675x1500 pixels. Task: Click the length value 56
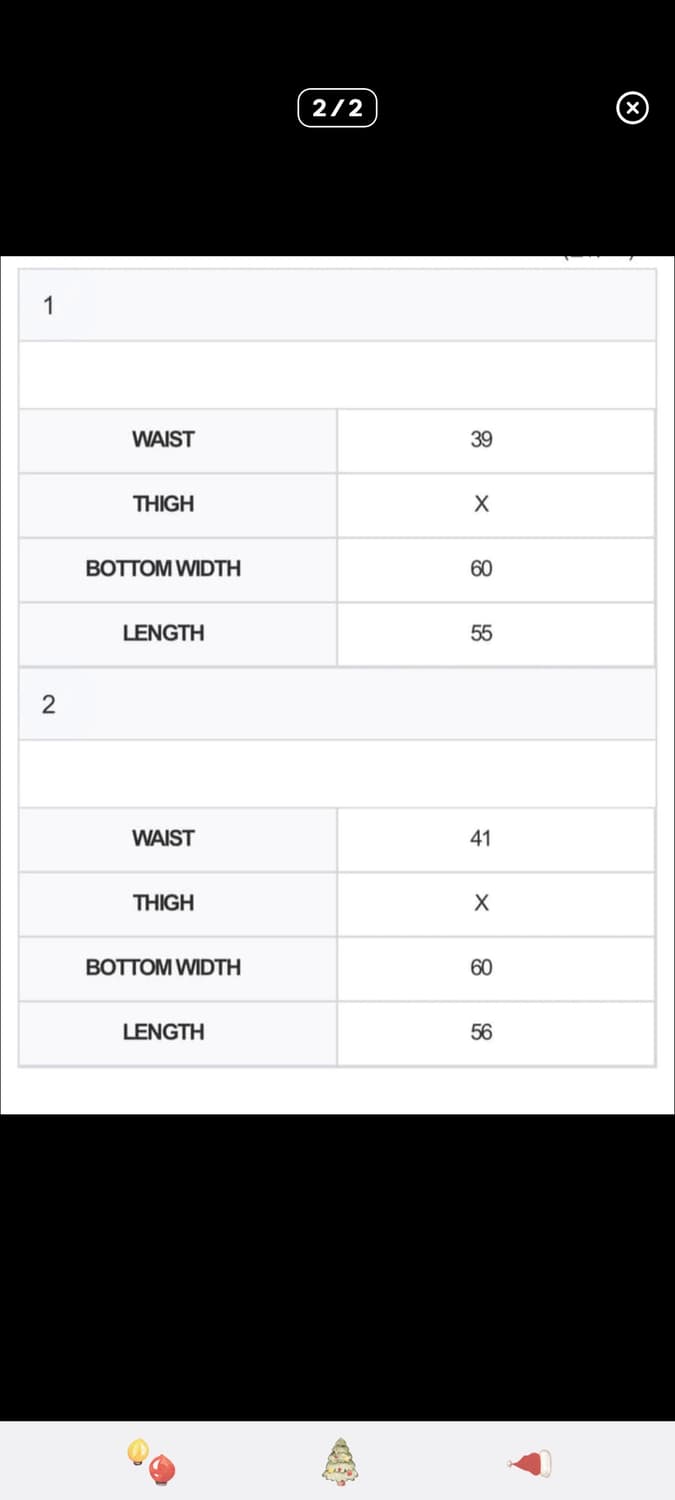pyautogui.click(x=481, y=1032)
